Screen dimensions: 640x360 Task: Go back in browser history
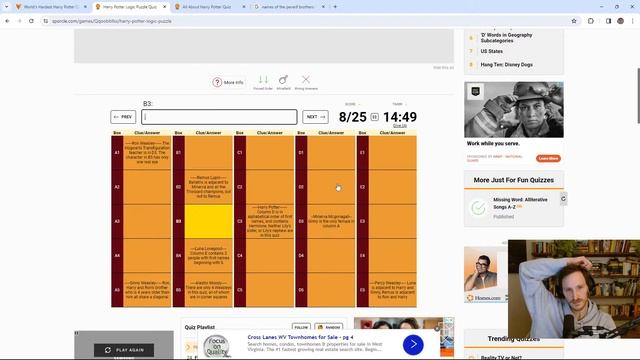pyautogui.click(x=7, y=21)
